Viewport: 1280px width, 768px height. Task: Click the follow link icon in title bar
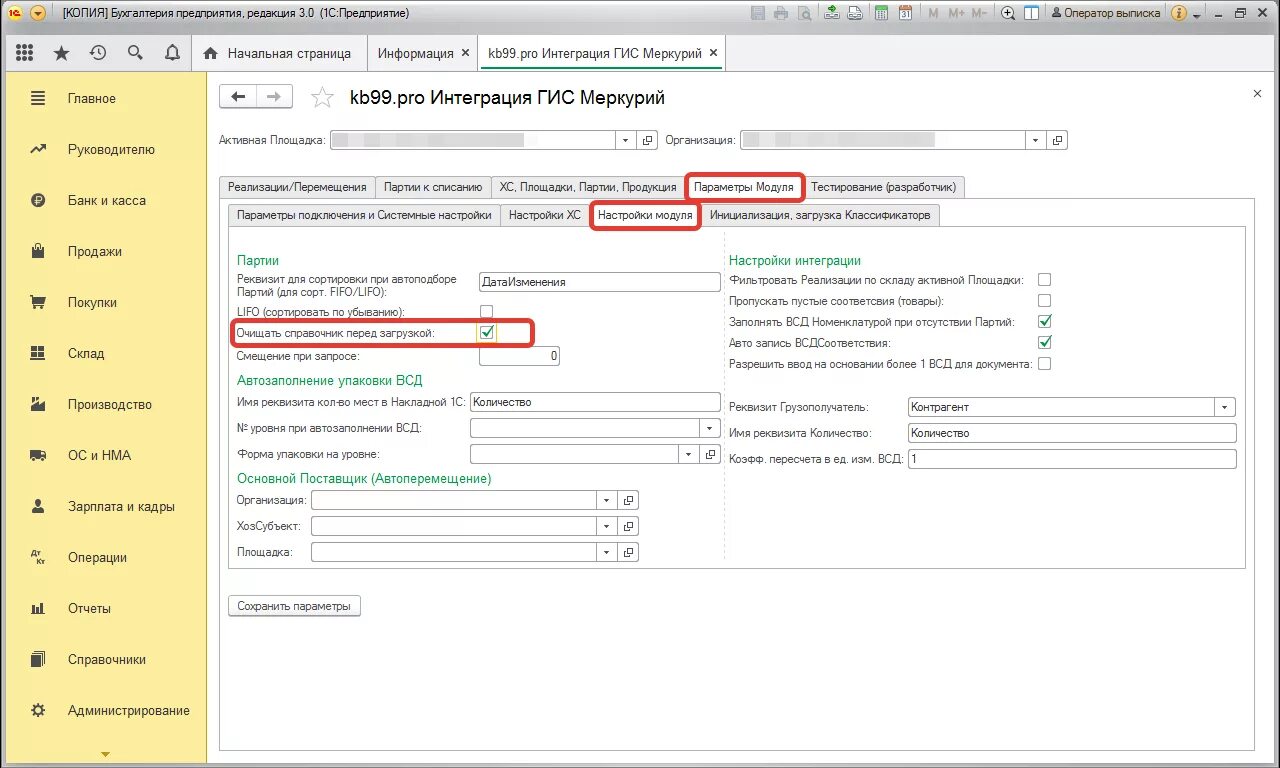tap(855, 13)
